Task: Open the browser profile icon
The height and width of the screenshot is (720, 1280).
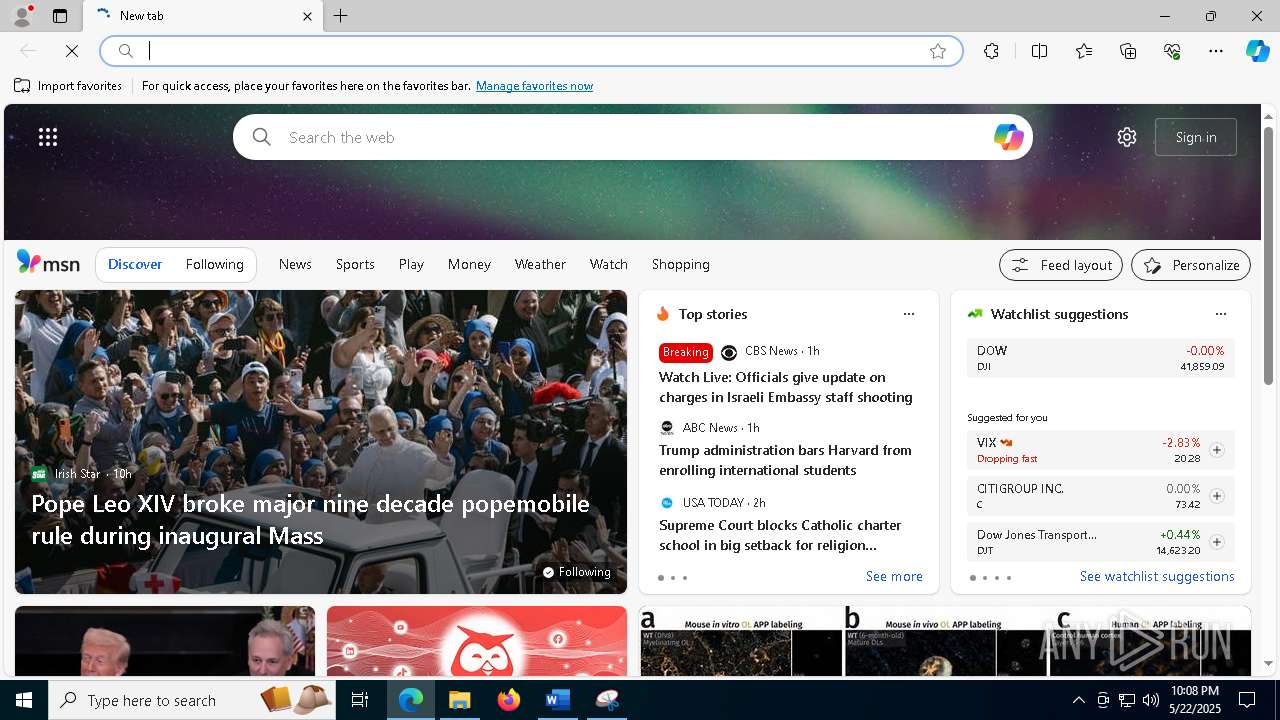Action: coord(21,16)
